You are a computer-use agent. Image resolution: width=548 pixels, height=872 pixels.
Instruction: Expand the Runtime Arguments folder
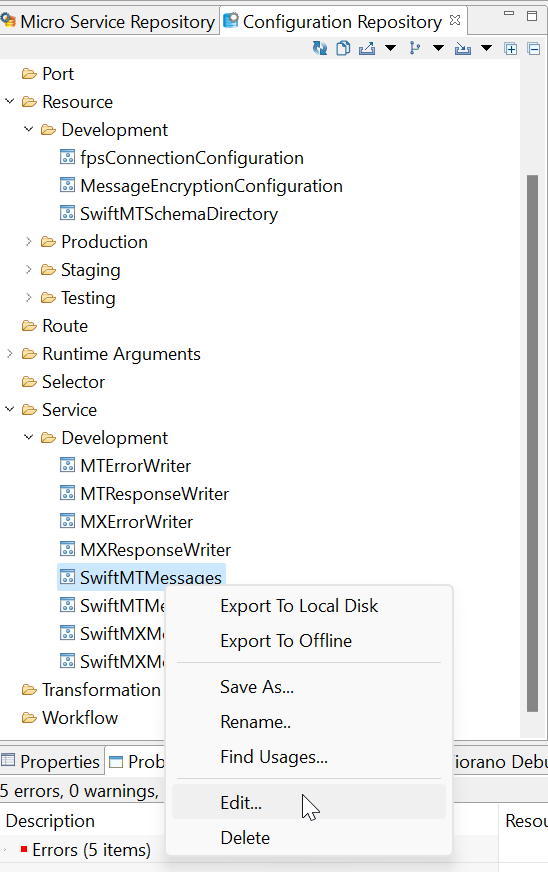tap(9, 353)
